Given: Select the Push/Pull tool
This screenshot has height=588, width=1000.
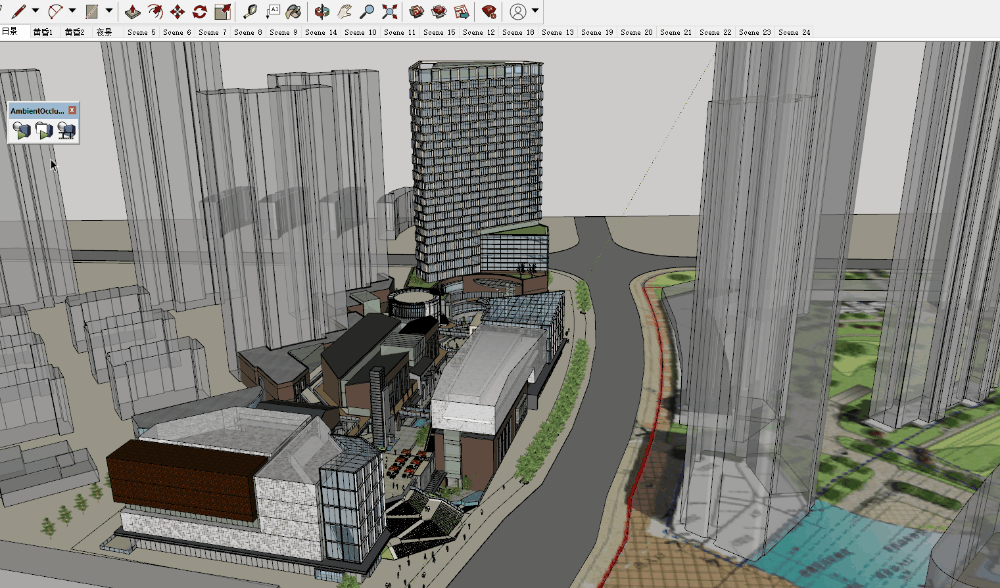Looking at the screenshot, I should pyautogui.click(x=134, y=12).
